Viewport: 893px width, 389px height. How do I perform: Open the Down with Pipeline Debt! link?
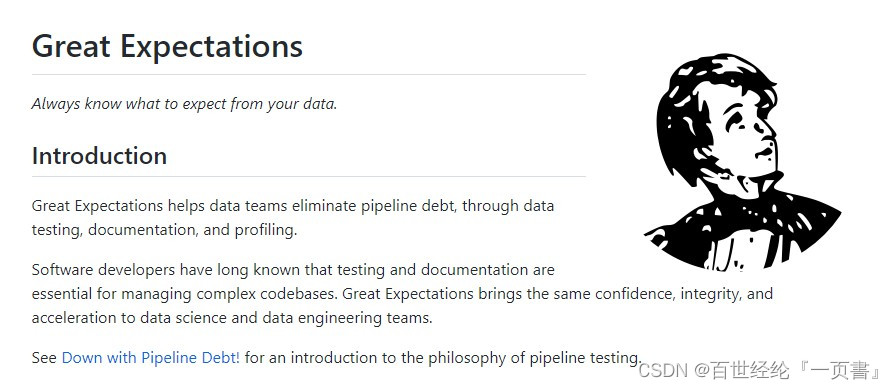point(151,358)
